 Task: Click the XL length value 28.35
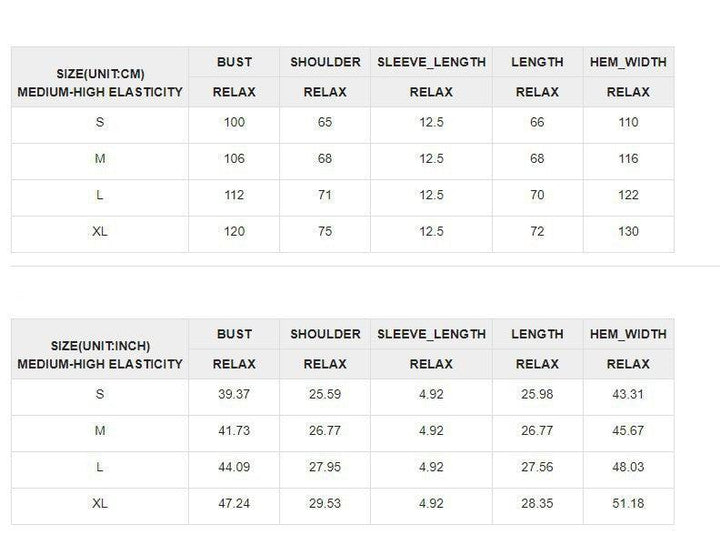(537, 503)
